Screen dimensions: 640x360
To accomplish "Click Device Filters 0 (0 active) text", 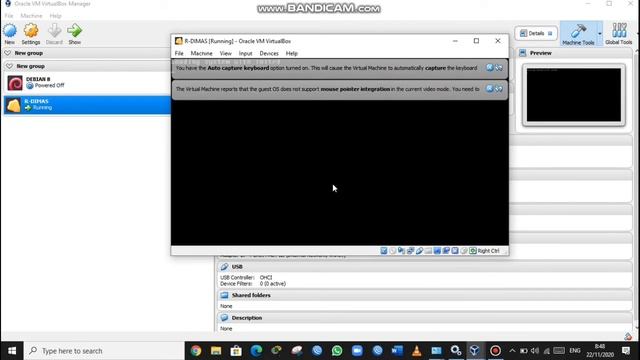I will pos(253,284).
